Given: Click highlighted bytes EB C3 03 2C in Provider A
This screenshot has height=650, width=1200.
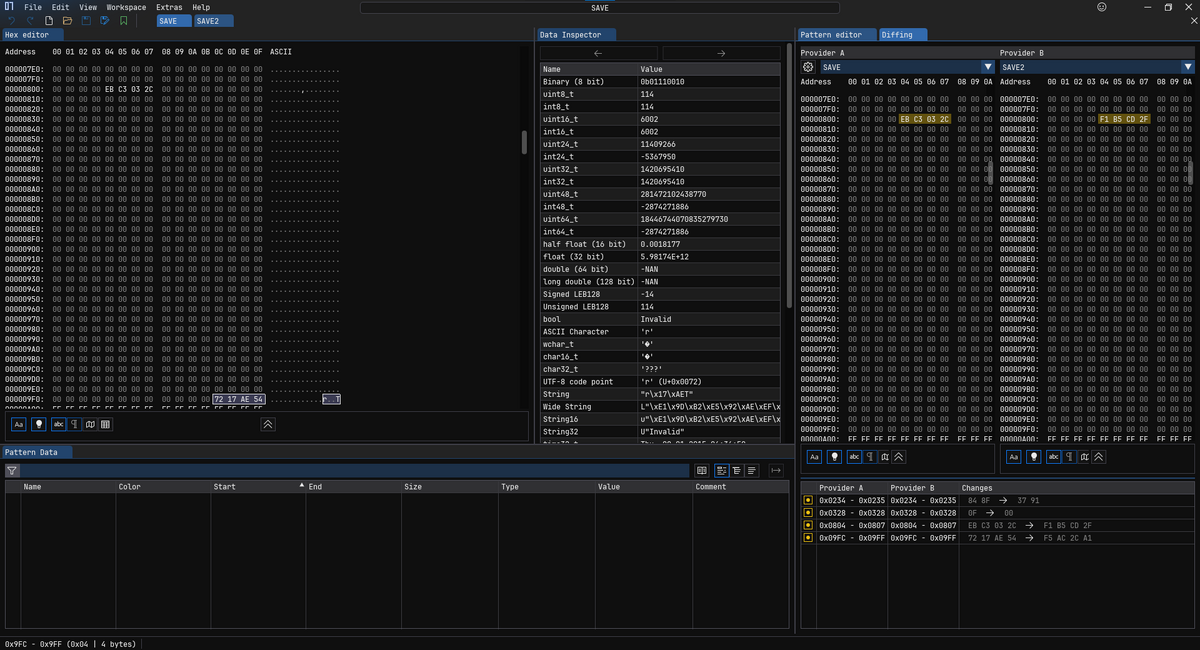Looking at the screenshot, I should (x=925, y=119).
